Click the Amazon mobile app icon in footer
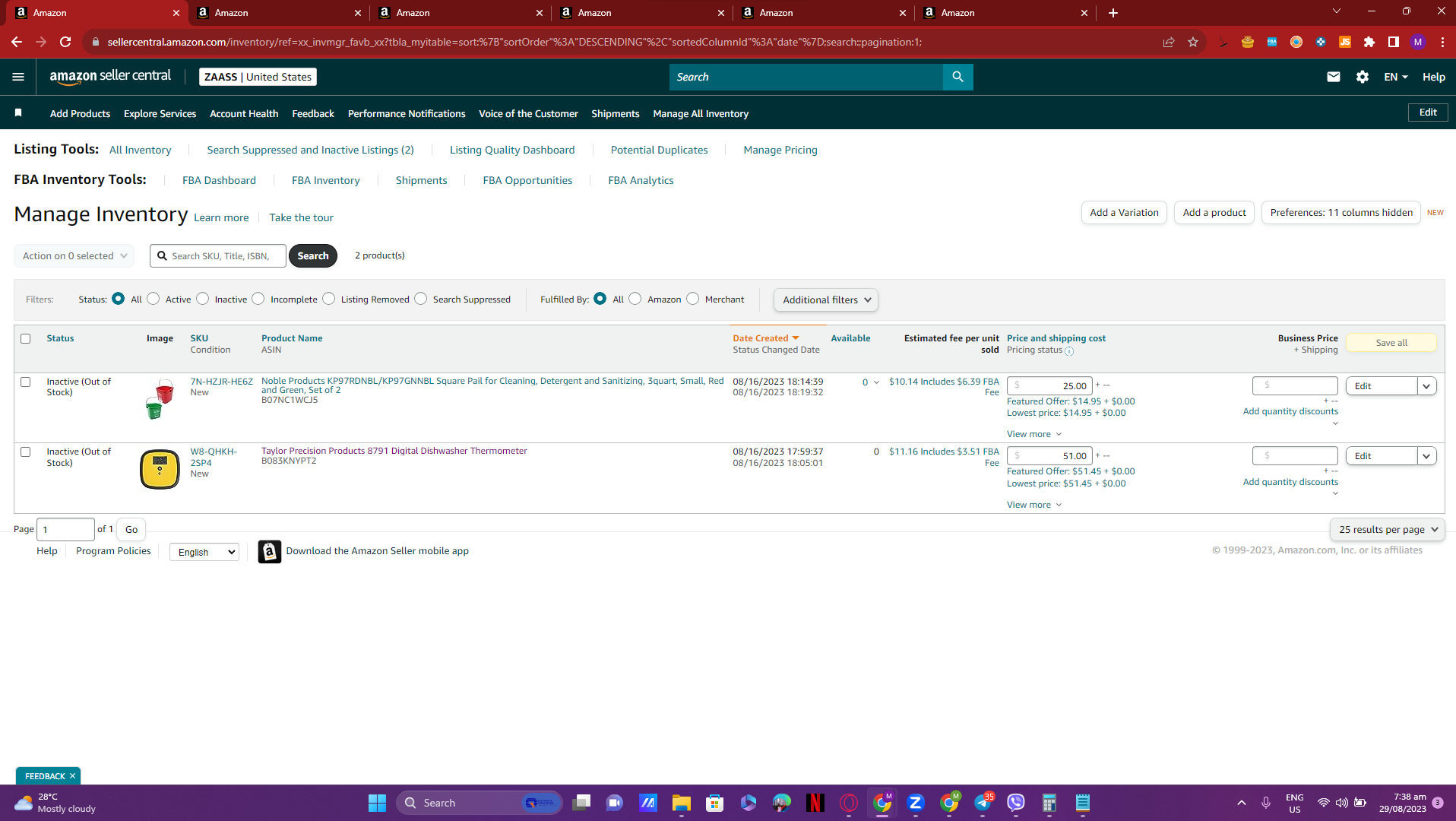This screenshot has width=1456, height=821. 269,552
